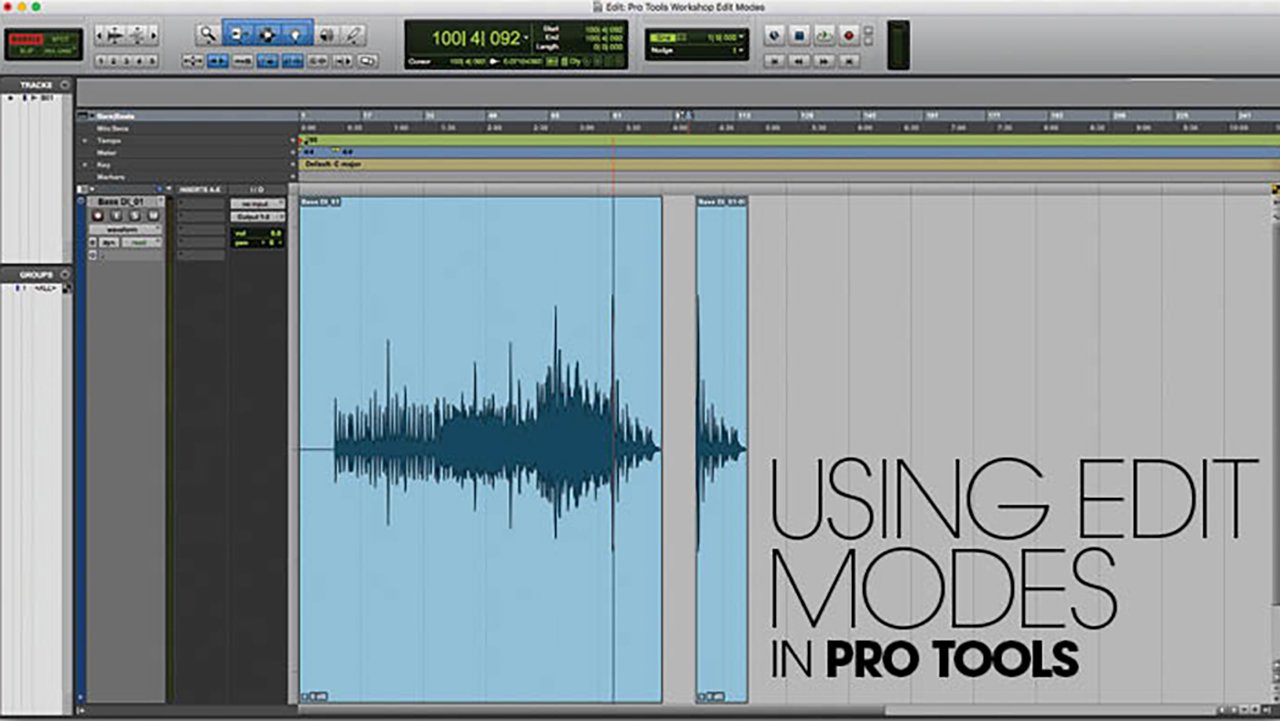Select the narrow second Bass DI_01 clip
This screenshot has width=1280, height=721.
pyautogui.click(x=722, y=449)
